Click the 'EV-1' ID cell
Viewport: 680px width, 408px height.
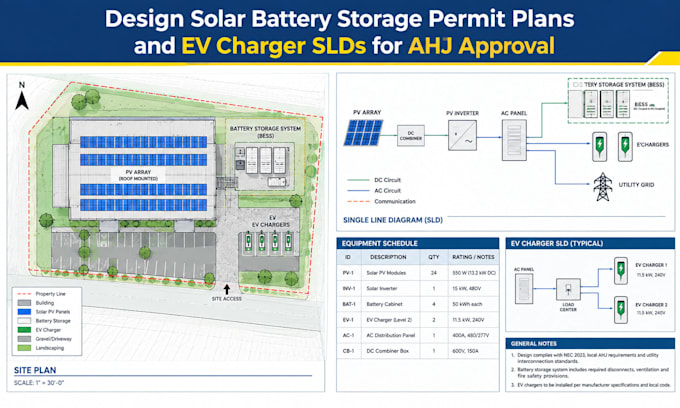click(x=348, y=320)
